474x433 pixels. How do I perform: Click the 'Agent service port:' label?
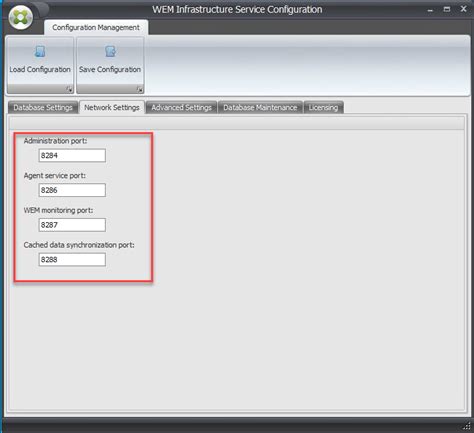55,176
